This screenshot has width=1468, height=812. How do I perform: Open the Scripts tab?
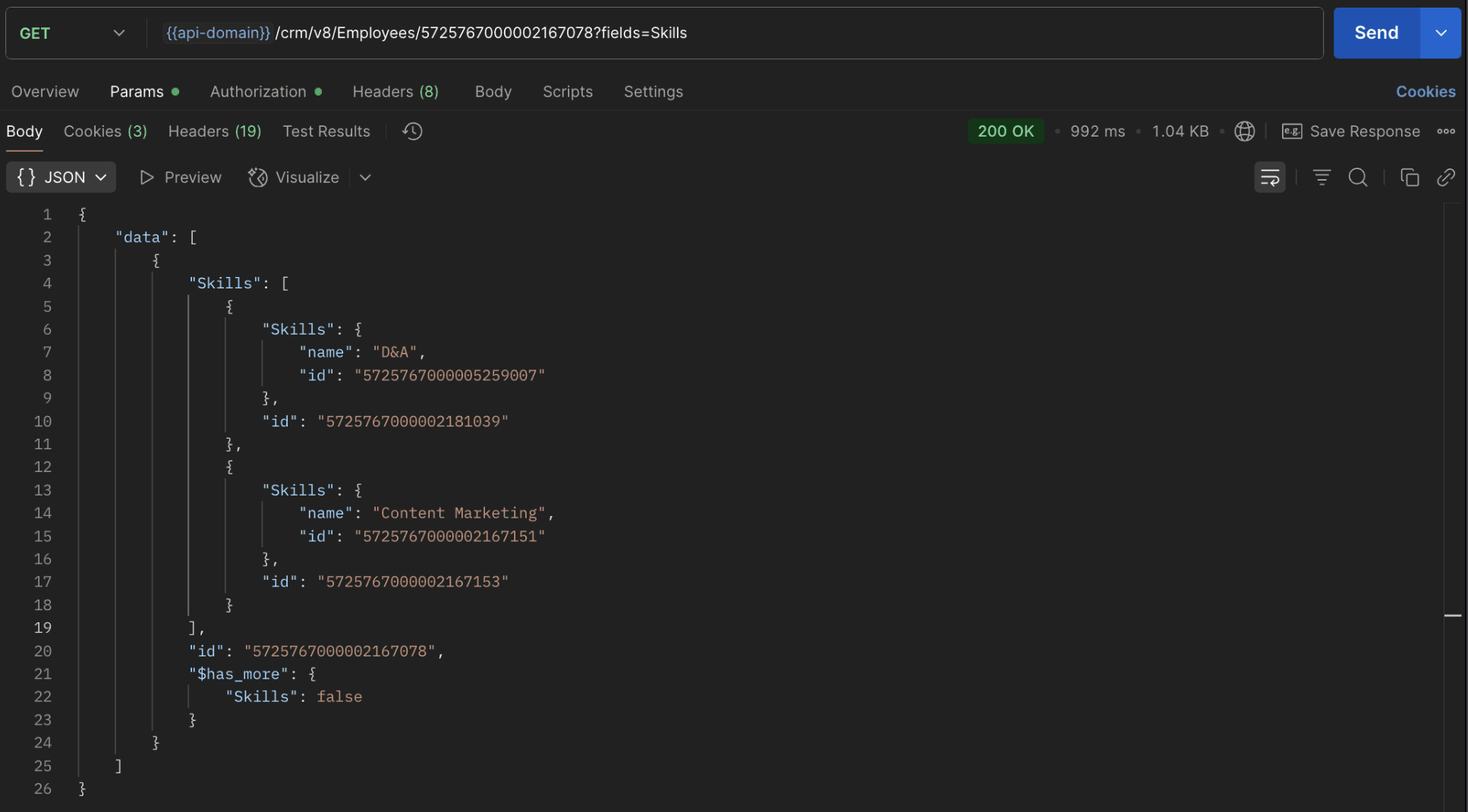pos(568,92)
